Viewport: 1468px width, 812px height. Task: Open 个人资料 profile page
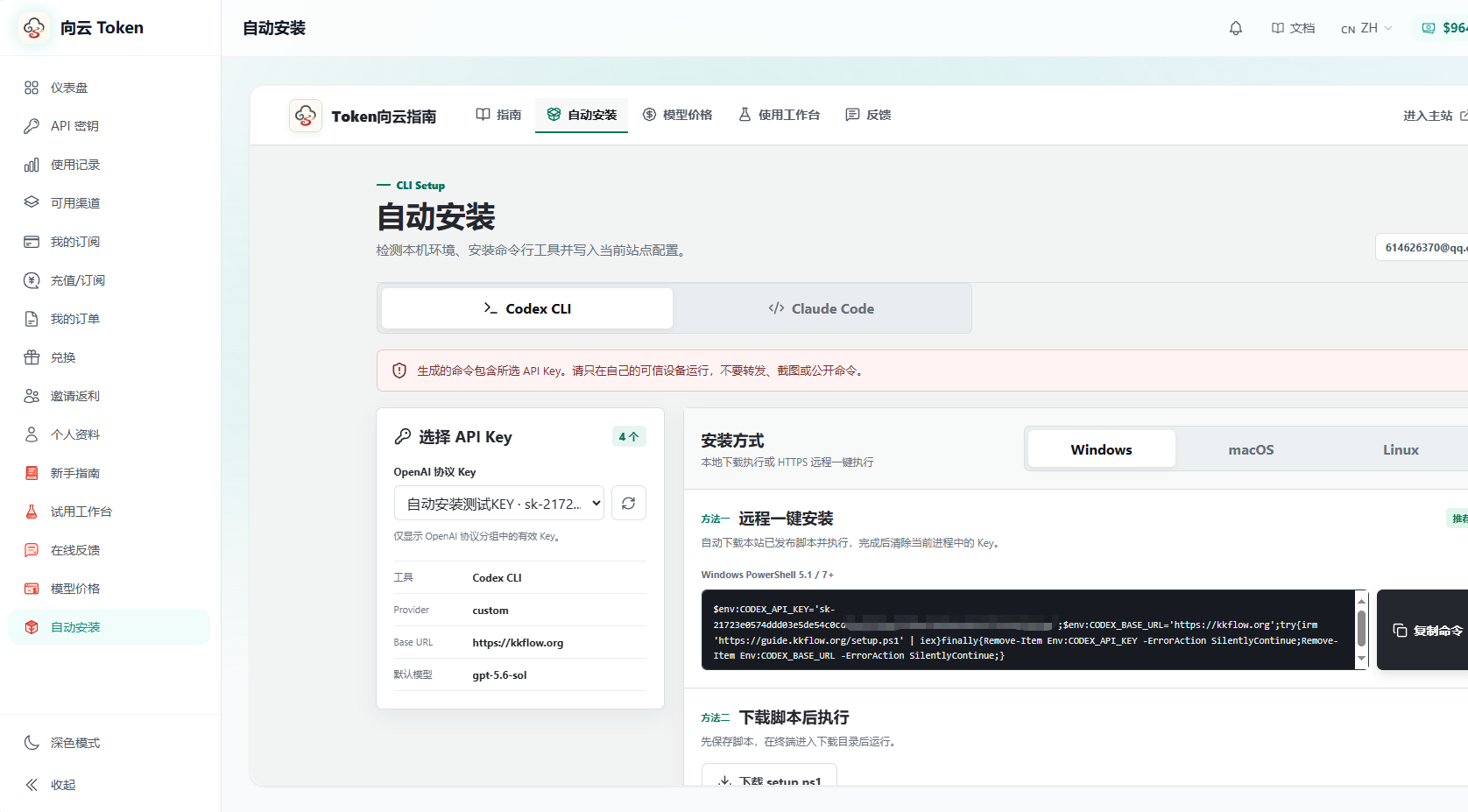[x=109, y=434]
